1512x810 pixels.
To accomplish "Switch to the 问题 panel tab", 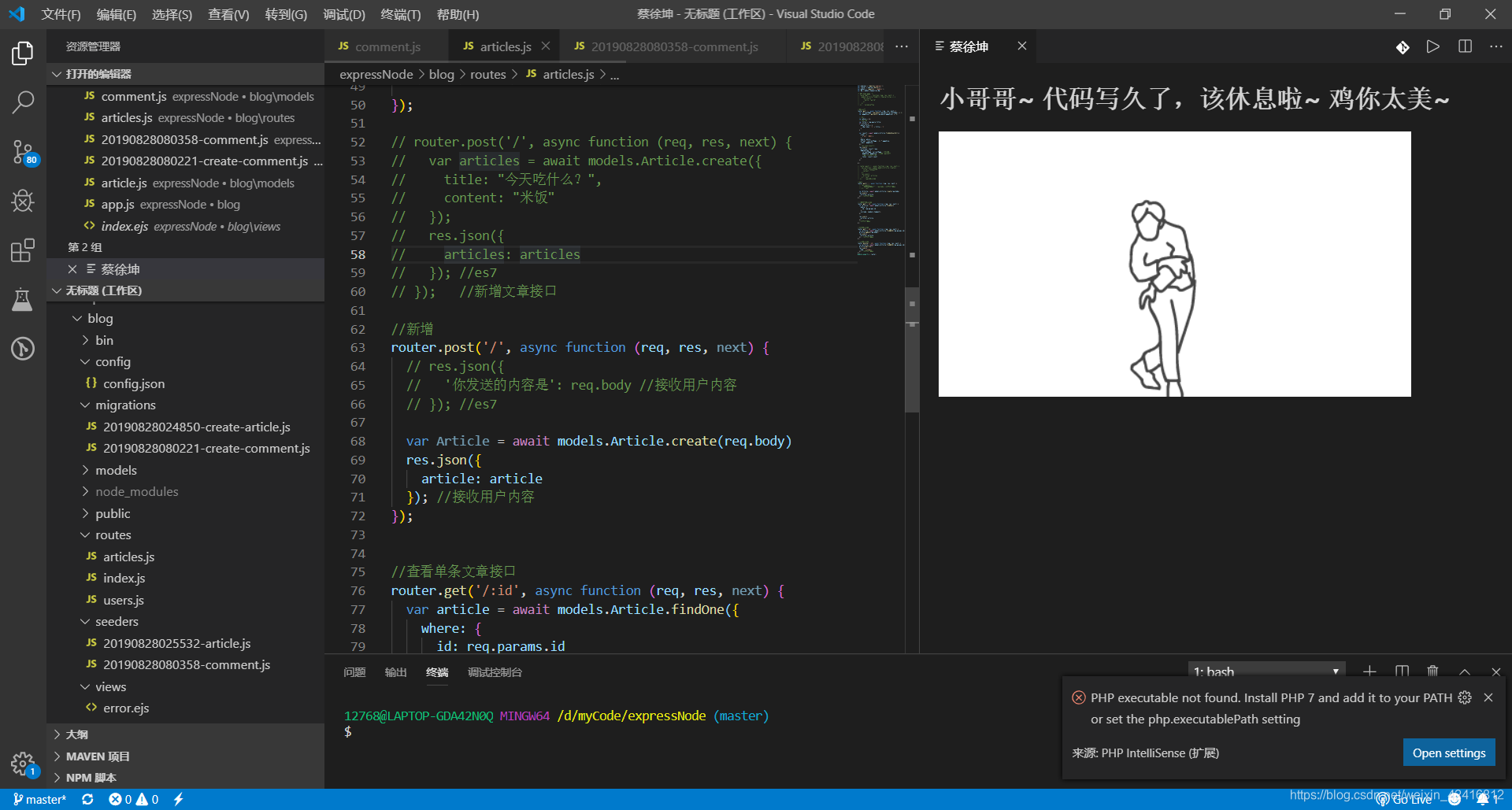I will click(354, 672).
